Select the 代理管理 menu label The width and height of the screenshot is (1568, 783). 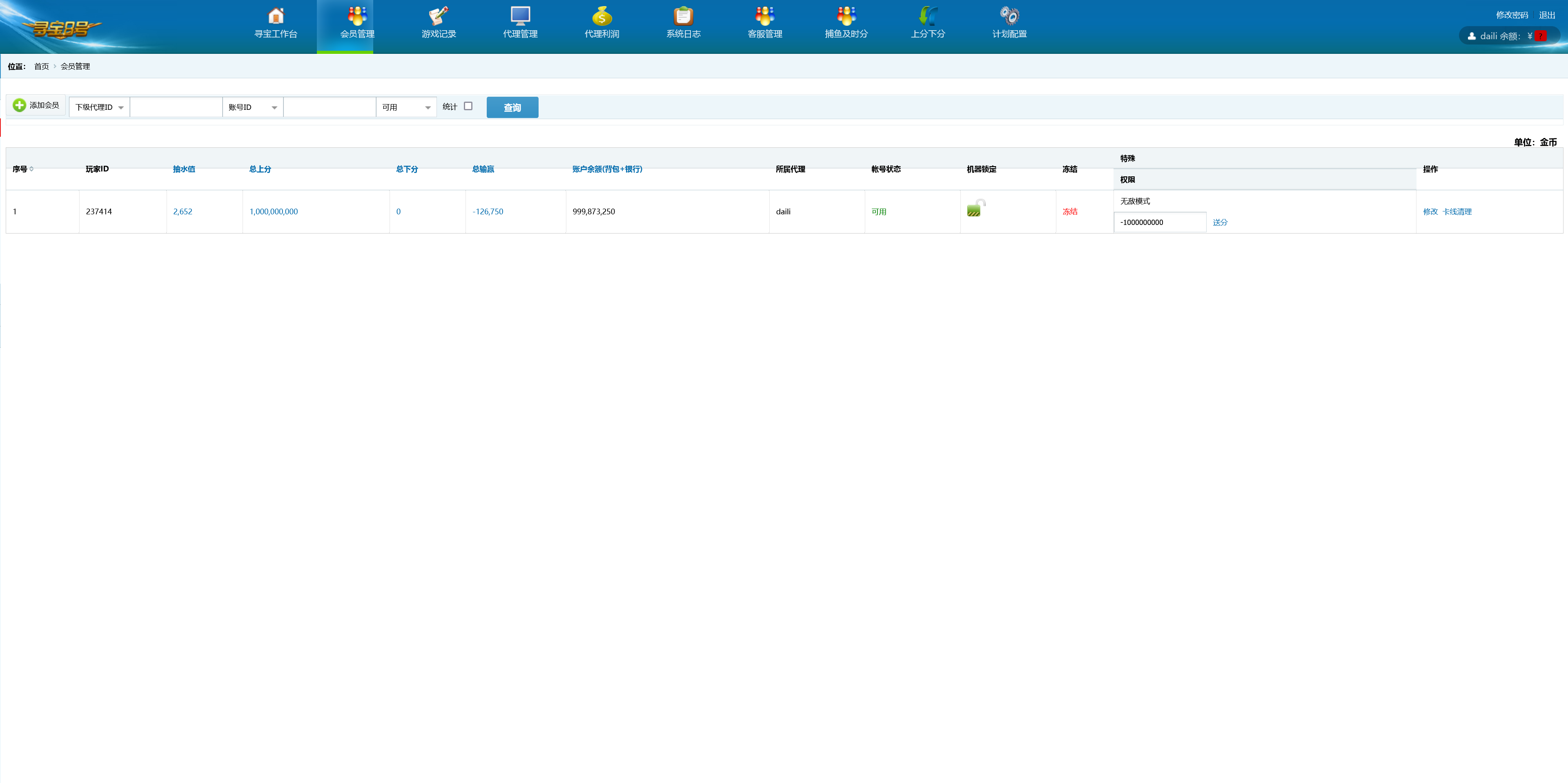pyautogui.click(x=521, y=34)
